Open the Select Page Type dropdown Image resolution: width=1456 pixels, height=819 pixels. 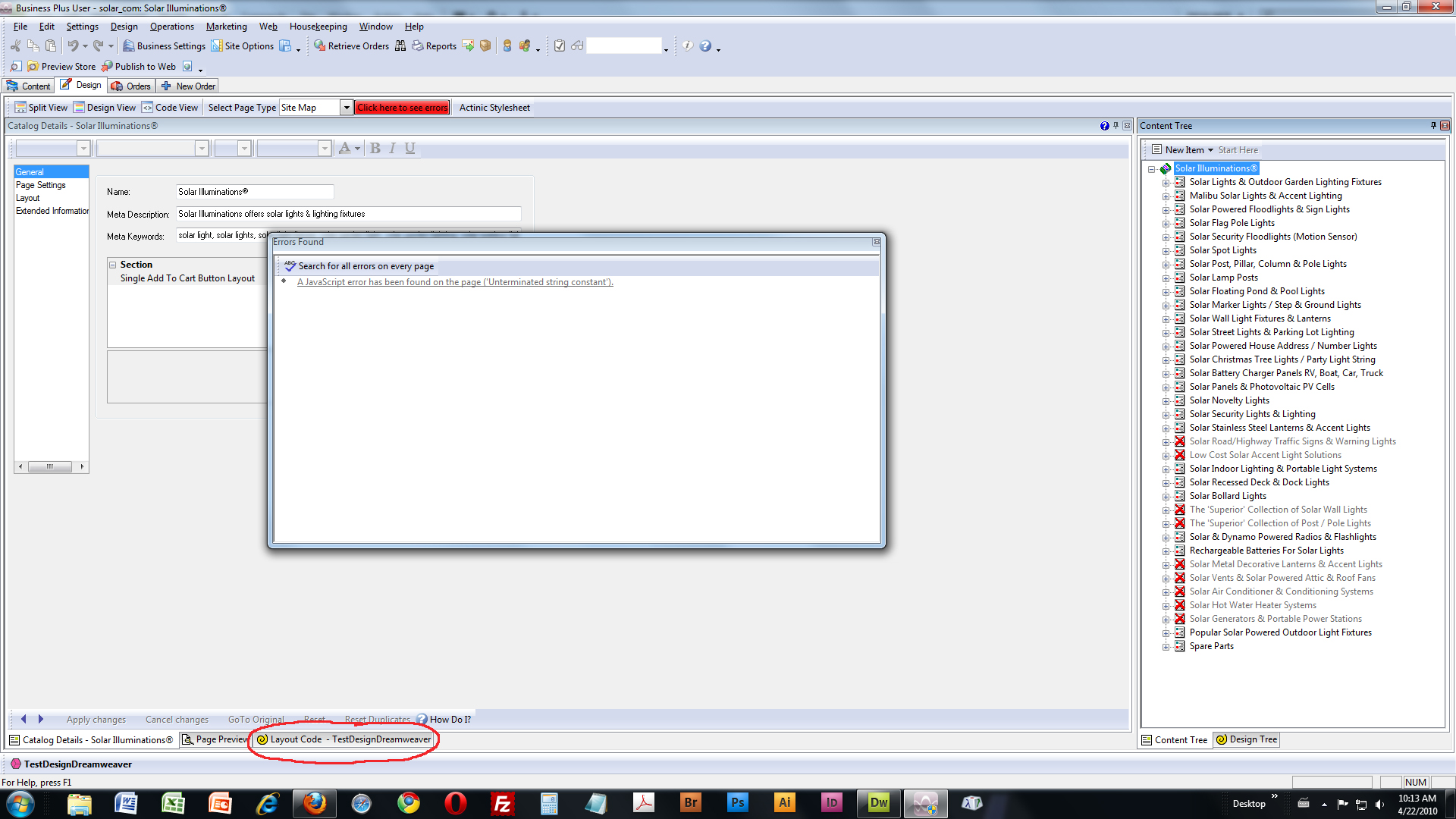(347, 108)
